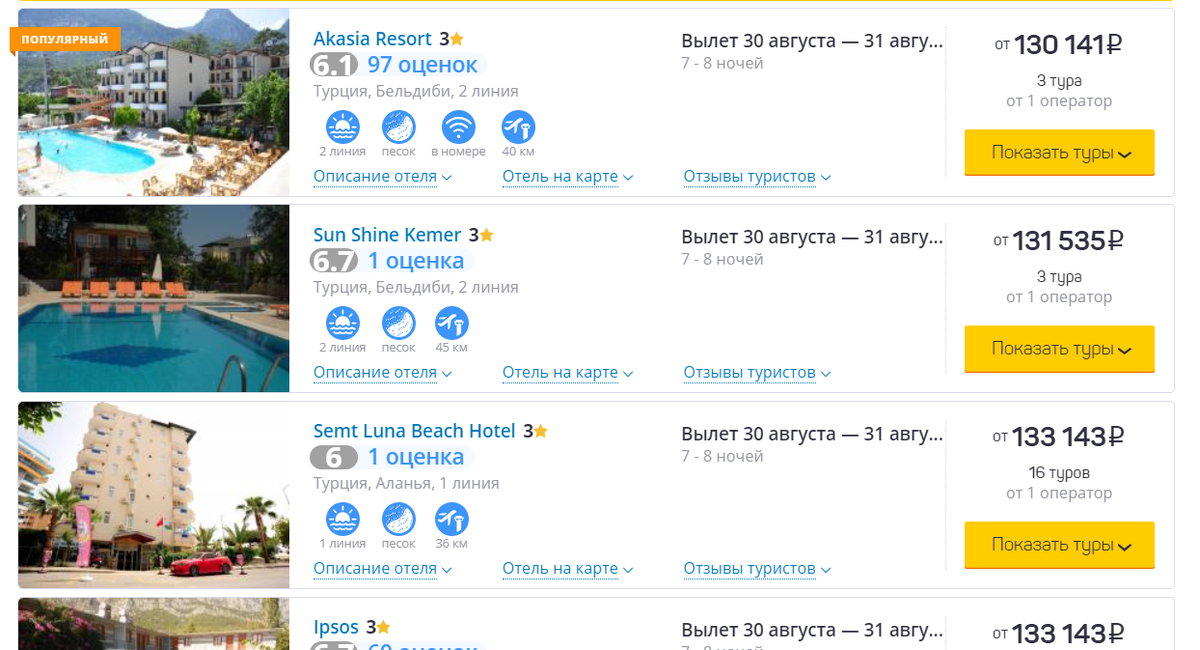Click Akasia Resort's sand (песок) icon
The image size is (1200, 650).
398,127
